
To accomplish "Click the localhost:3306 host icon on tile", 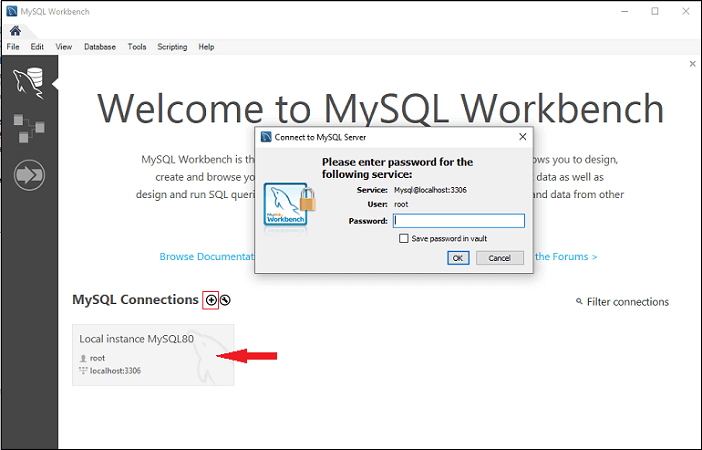I will coord(83,370).
